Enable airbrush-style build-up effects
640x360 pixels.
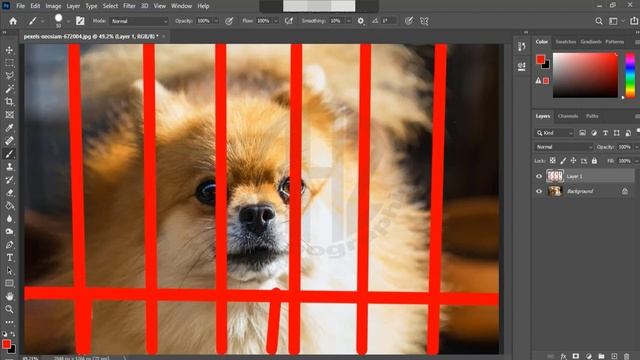pyautogui.click(x=289, y=21)
